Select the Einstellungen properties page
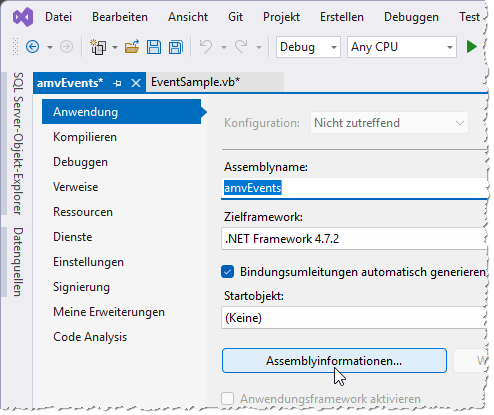 (x=88, y=262)
